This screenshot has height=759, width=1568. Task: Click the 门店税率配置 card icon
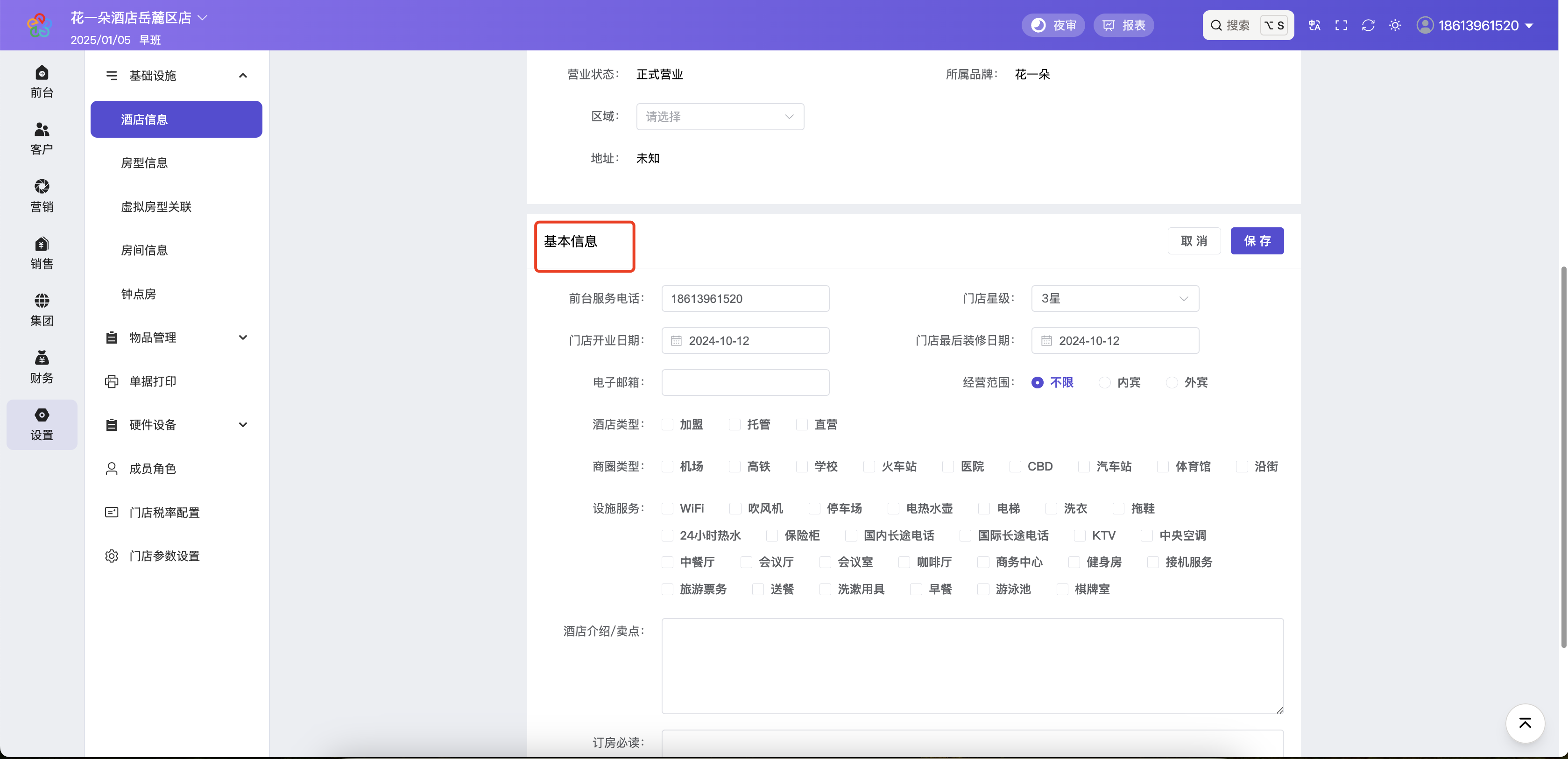[x=112, y=513]
